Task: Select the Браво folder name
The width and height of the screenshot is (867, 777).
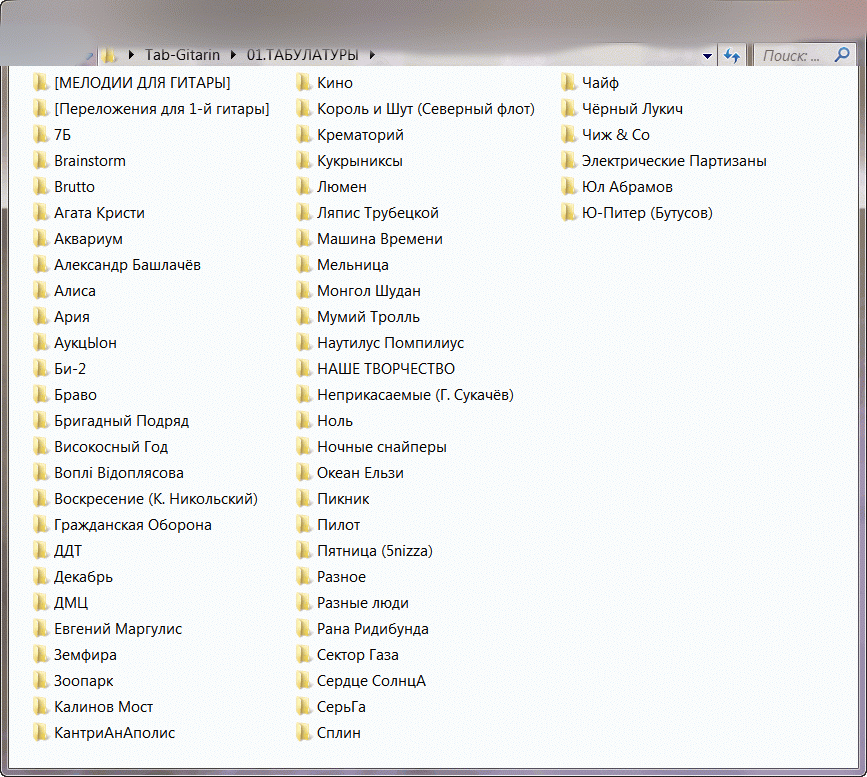Action: click(x=75, y=395)
